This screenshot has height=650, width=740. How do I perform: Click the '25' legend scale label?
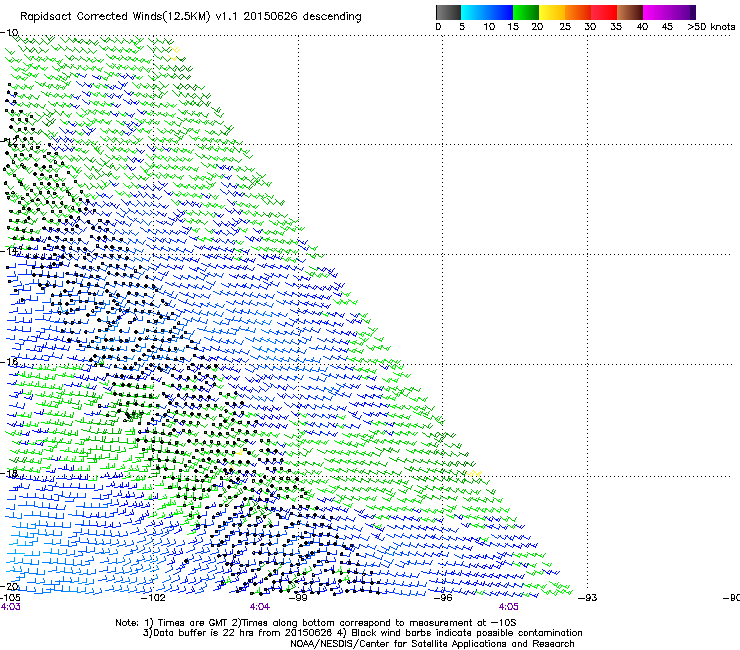point(564,27)
